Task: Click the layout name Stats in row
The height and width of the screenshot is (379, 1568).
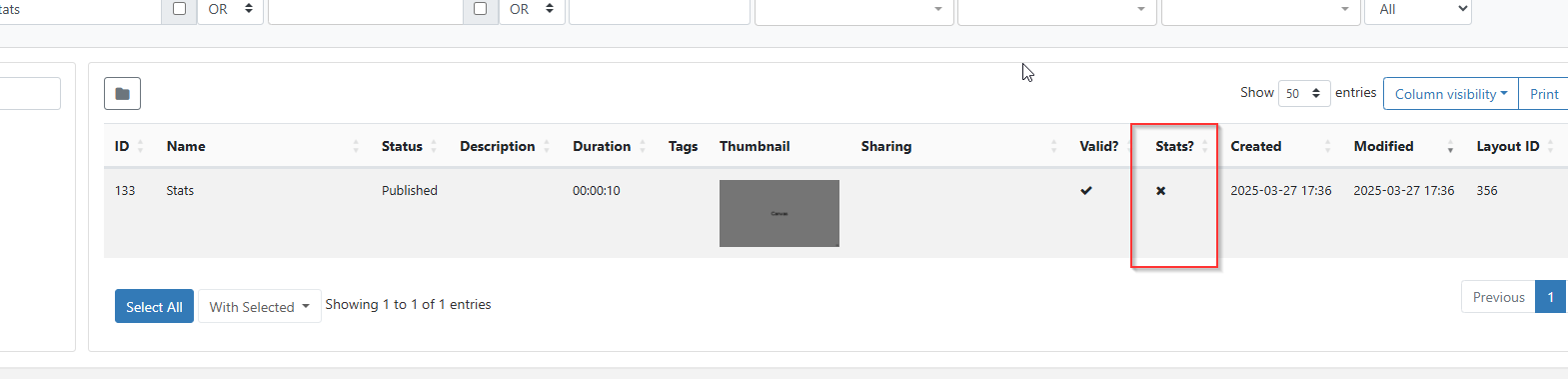Action: pyautogui.click(x=180, y=190)
